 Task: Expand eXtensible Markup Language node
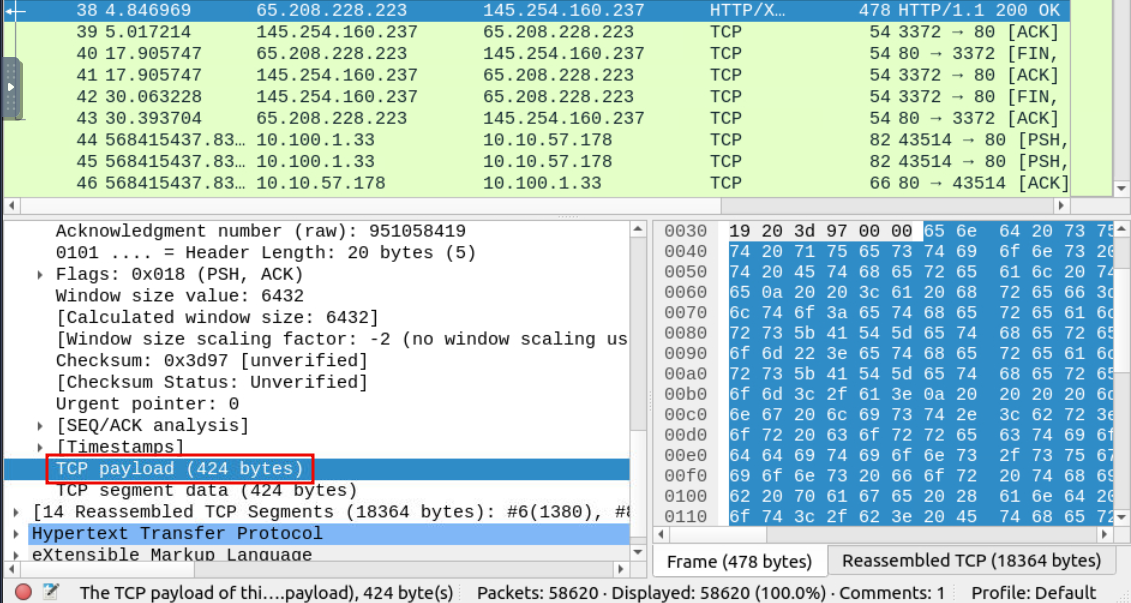(17, 555)
